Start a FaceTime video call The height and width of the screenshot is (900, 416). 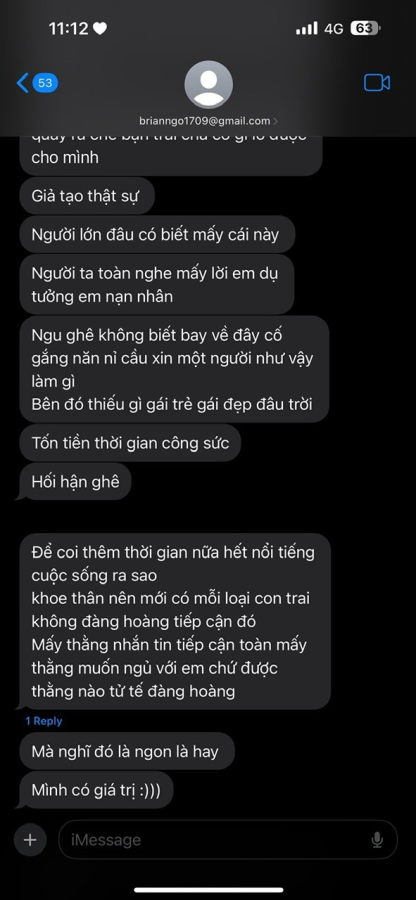pos(377,83)
